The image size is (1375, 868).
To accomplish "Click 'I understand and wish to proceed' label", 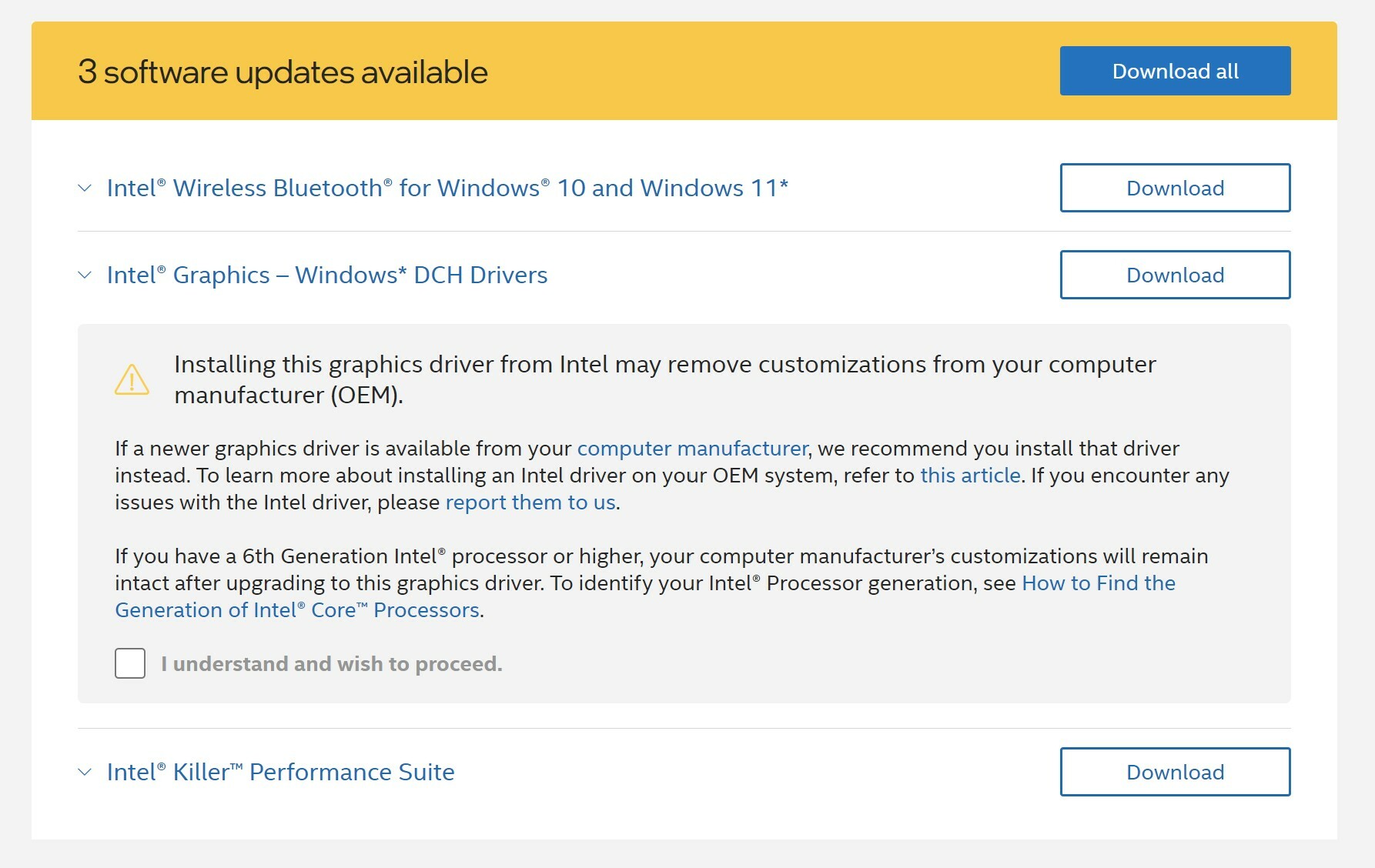I will [x=332, y=663].
